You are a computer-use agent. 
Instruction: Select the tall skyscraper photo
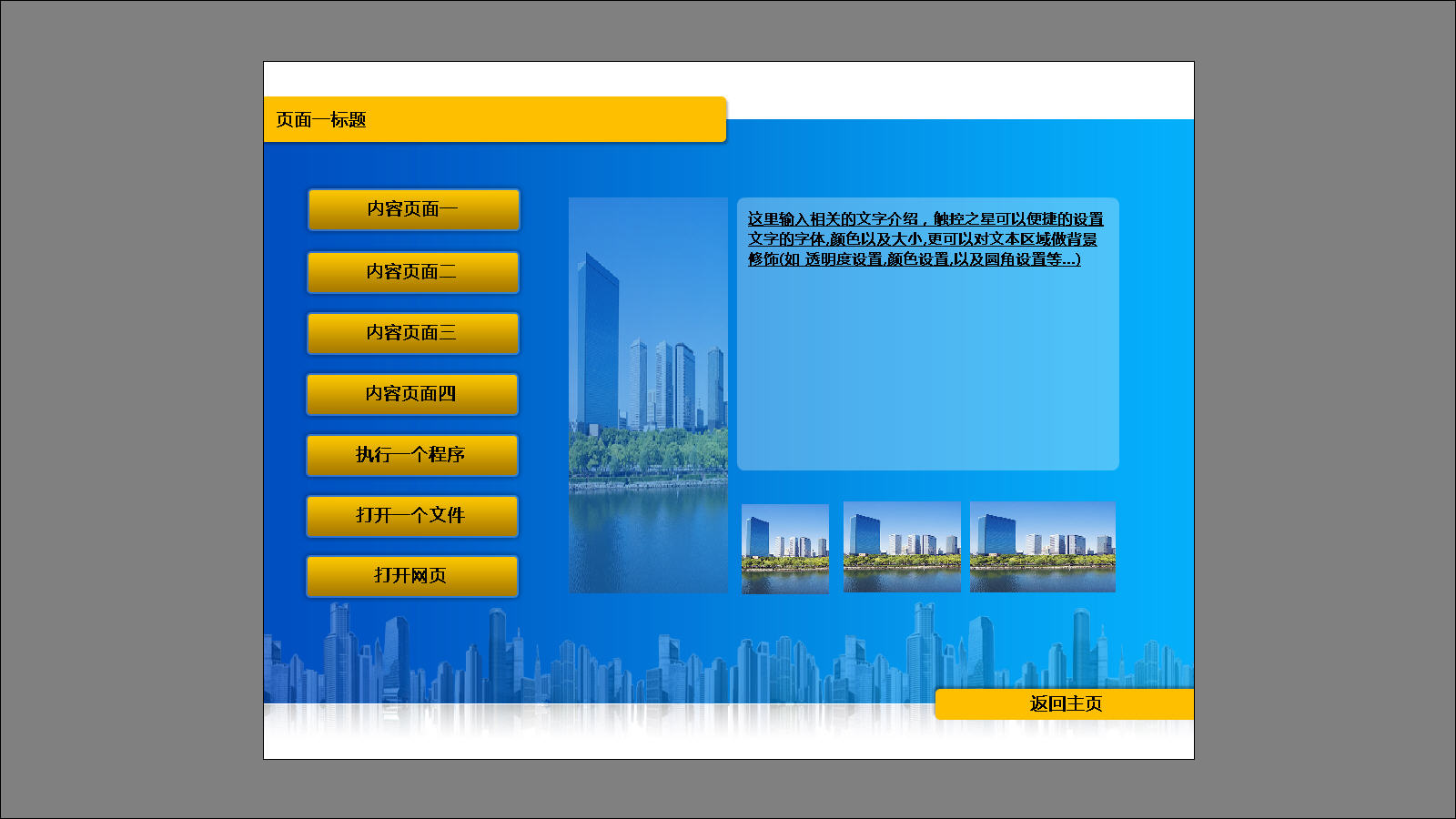click(648, 395)
